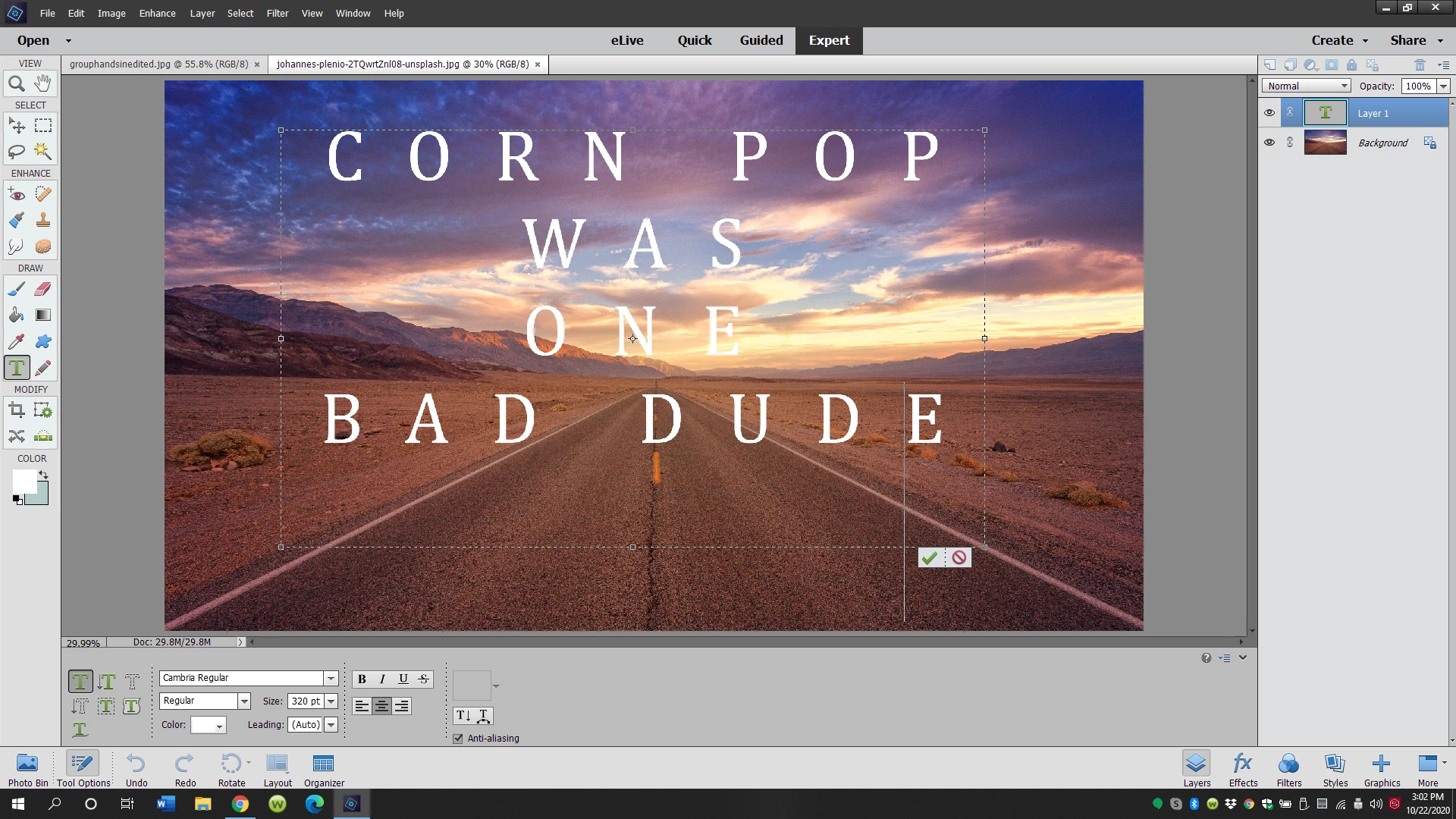Select the Crop tool
Viewport: 1456px width, 819px height.
coord(17,411)
